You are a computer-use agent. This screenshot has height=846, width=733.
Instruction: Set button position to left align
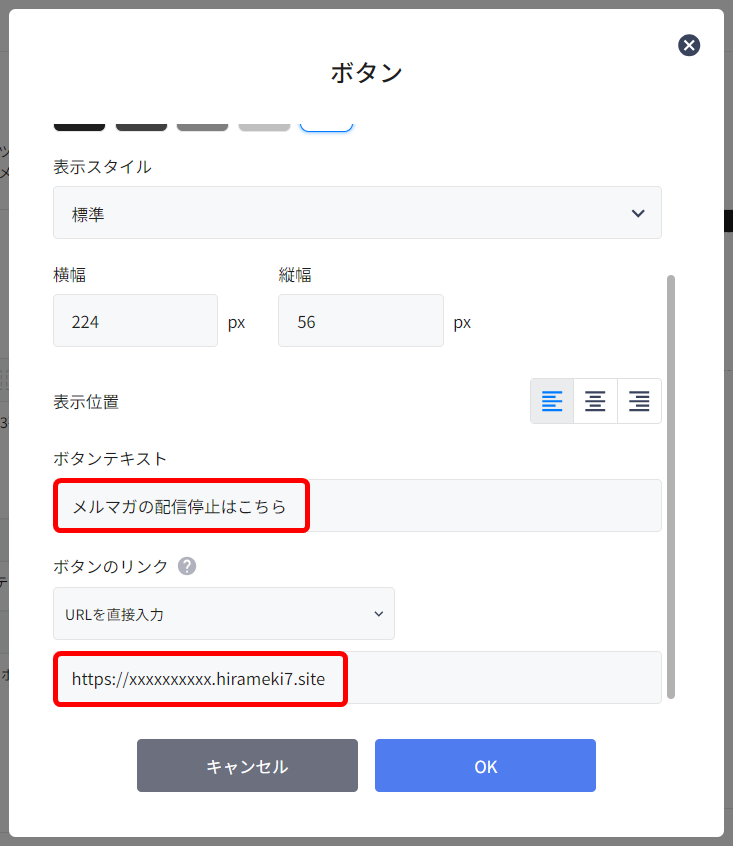click(552, 402)
